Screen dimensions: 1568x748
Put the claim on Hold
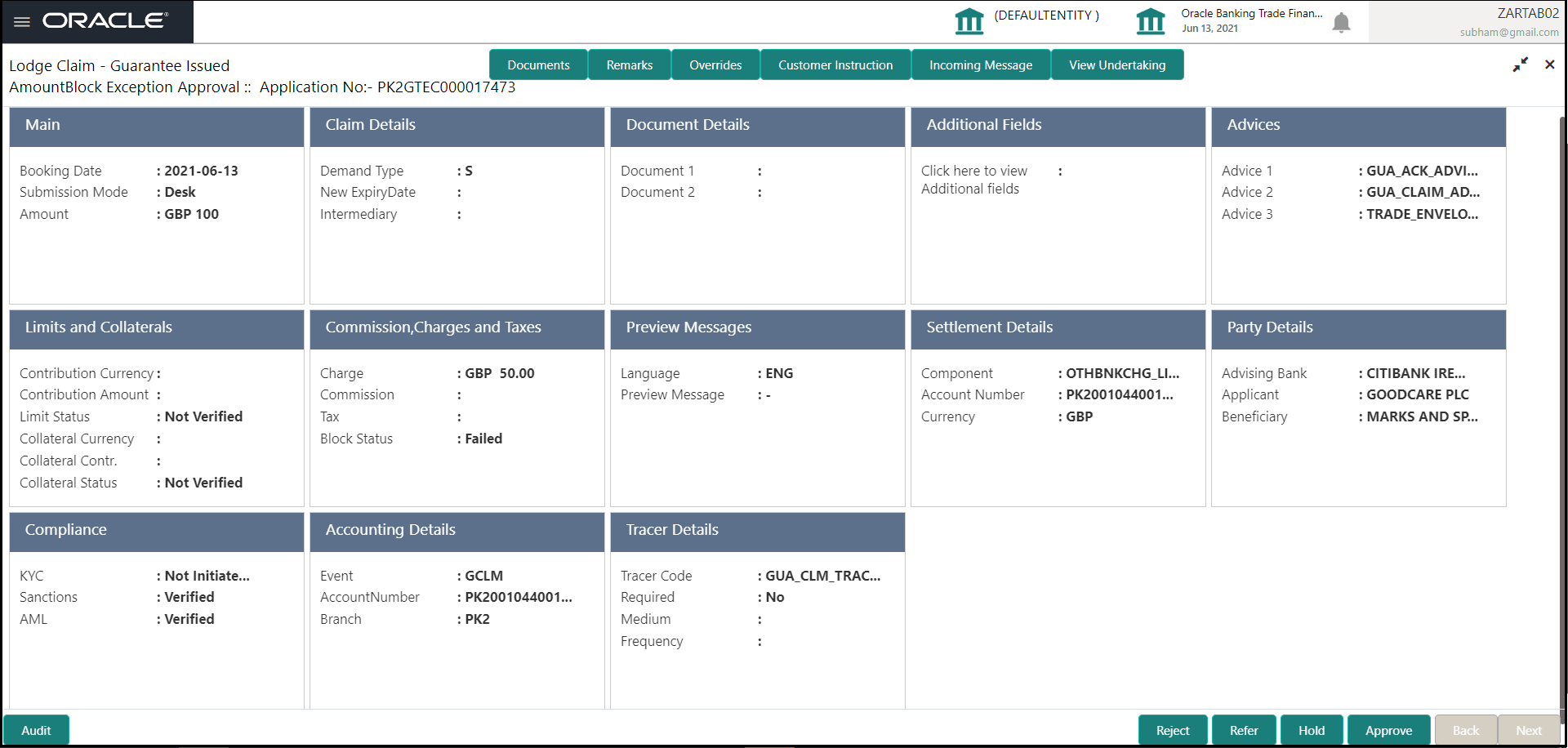tap(1312, 729)
